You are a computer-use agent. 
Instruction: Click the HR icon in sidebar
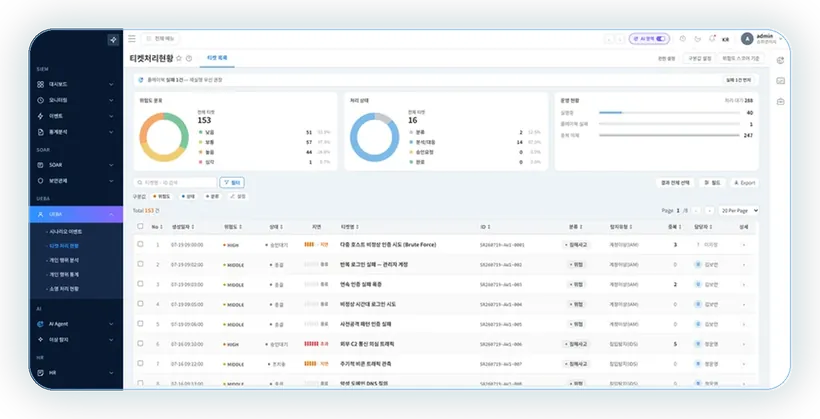coord(41,373)
